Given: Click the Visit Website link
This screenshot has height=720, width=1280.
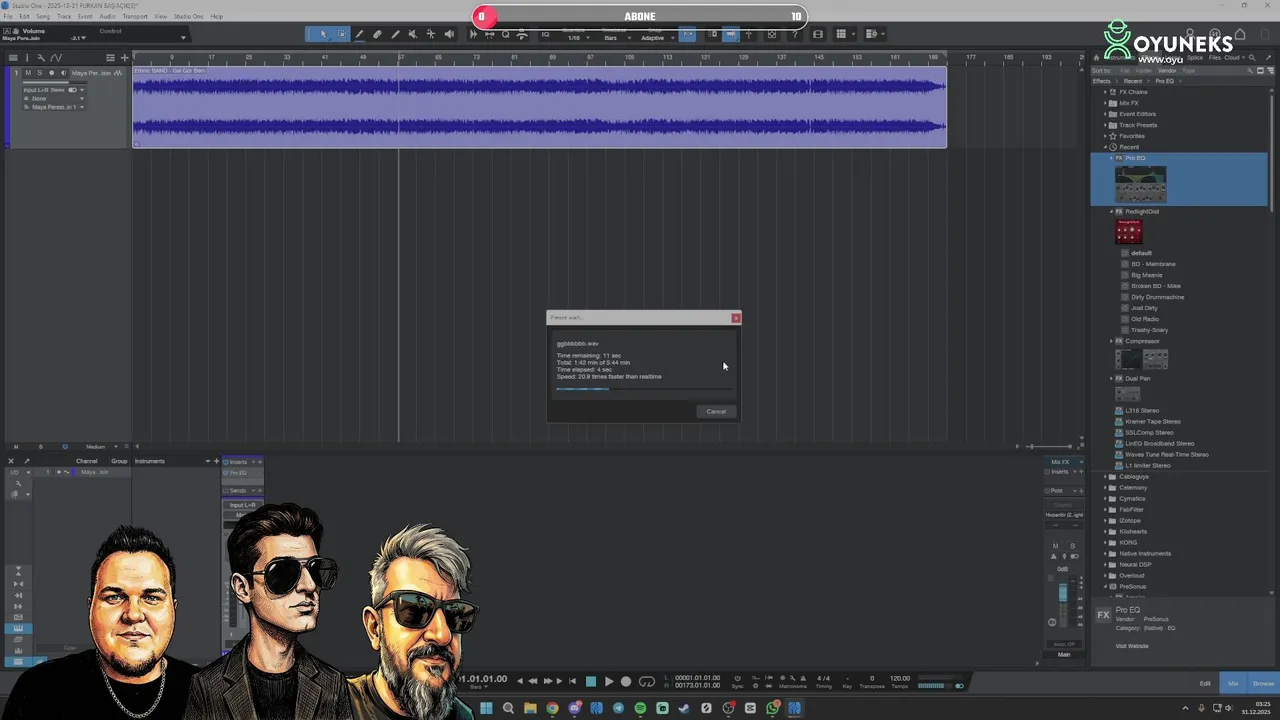Looking at the screenshot, I should coord(1132,646).
